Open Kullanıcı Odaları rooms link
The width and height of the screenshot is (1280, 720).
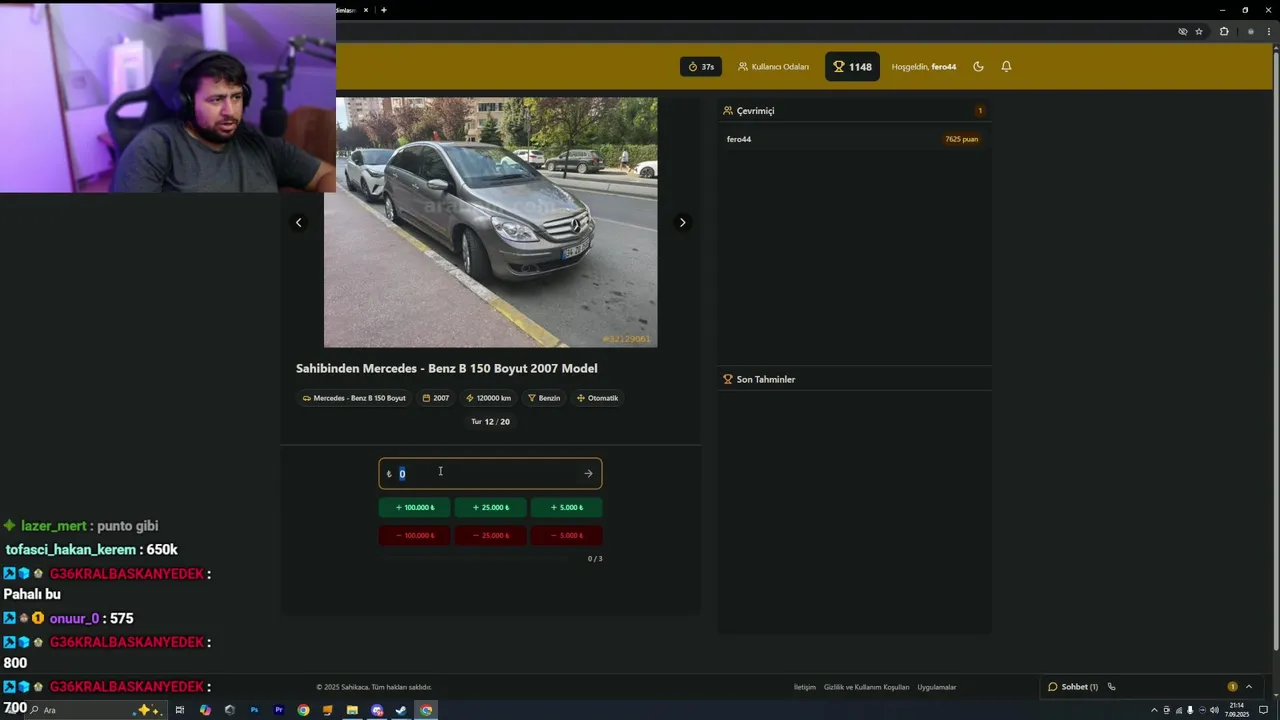pyautogui.click(x=773, y=67)
